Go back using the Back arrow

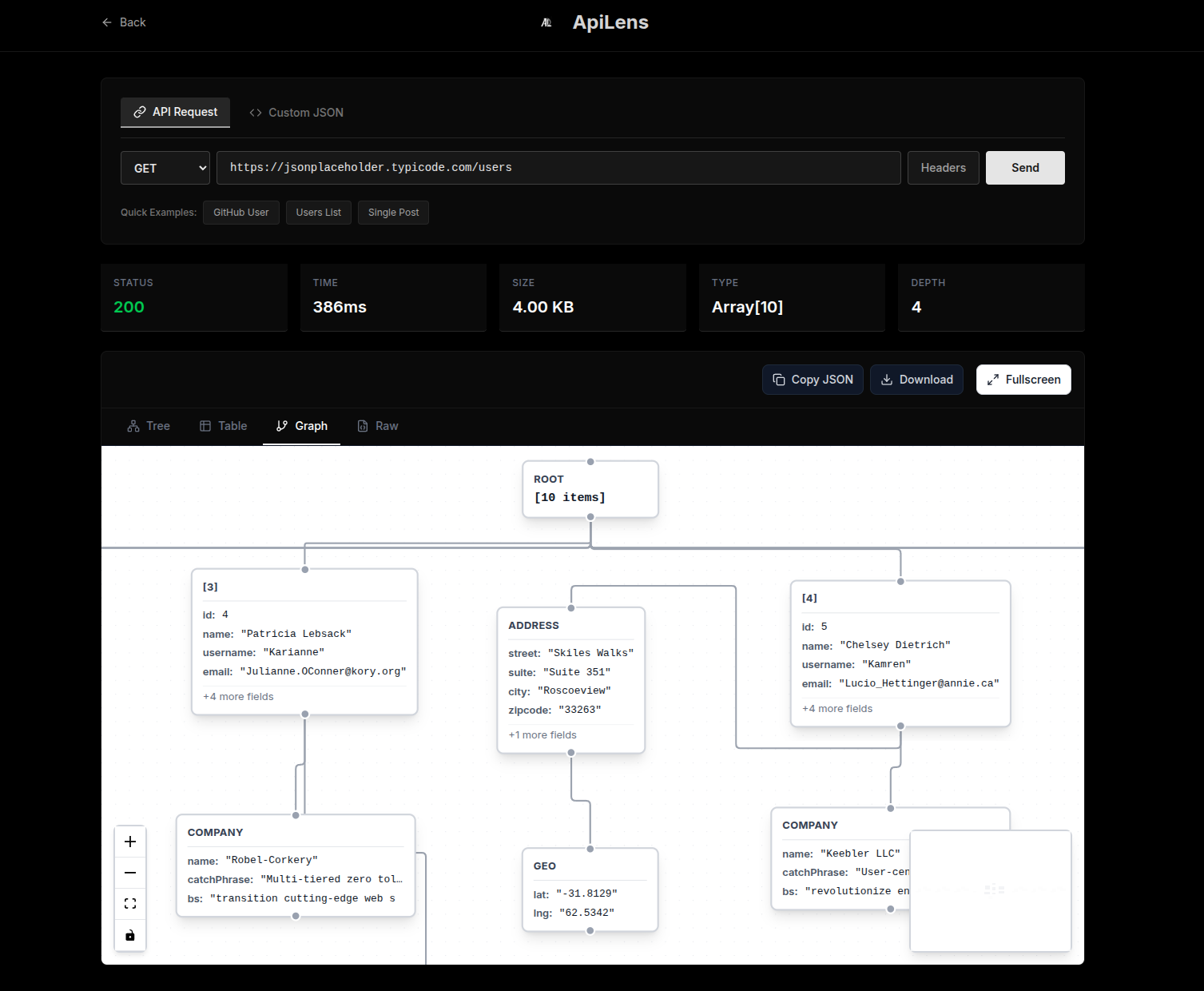click(x=124, y=22)
